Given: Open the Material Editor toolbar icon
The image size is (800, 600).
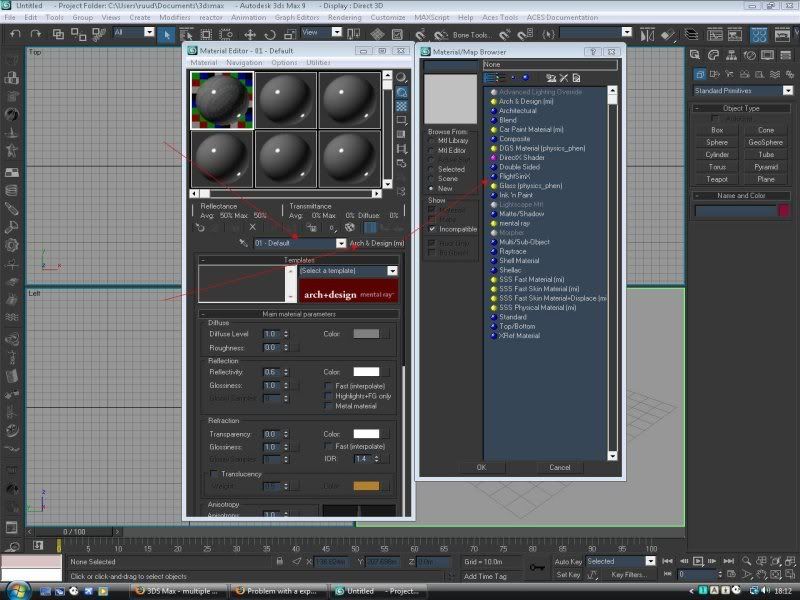Looking at the screenshot, I should pyautogui.click(x=759, y=35).
